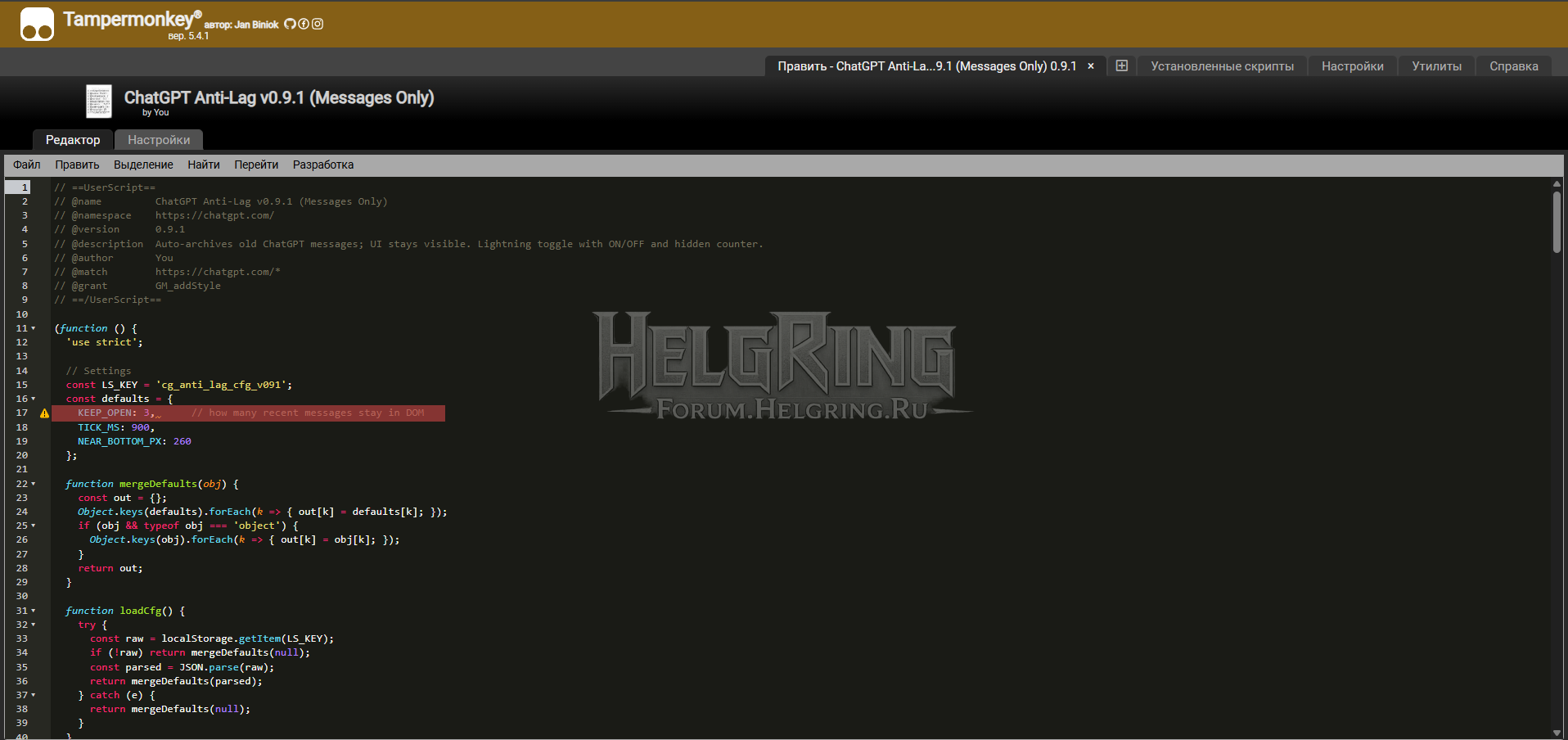This screenshot has height=740, width=1568.
Task: Open the Править menu
Action: [77, 165]
